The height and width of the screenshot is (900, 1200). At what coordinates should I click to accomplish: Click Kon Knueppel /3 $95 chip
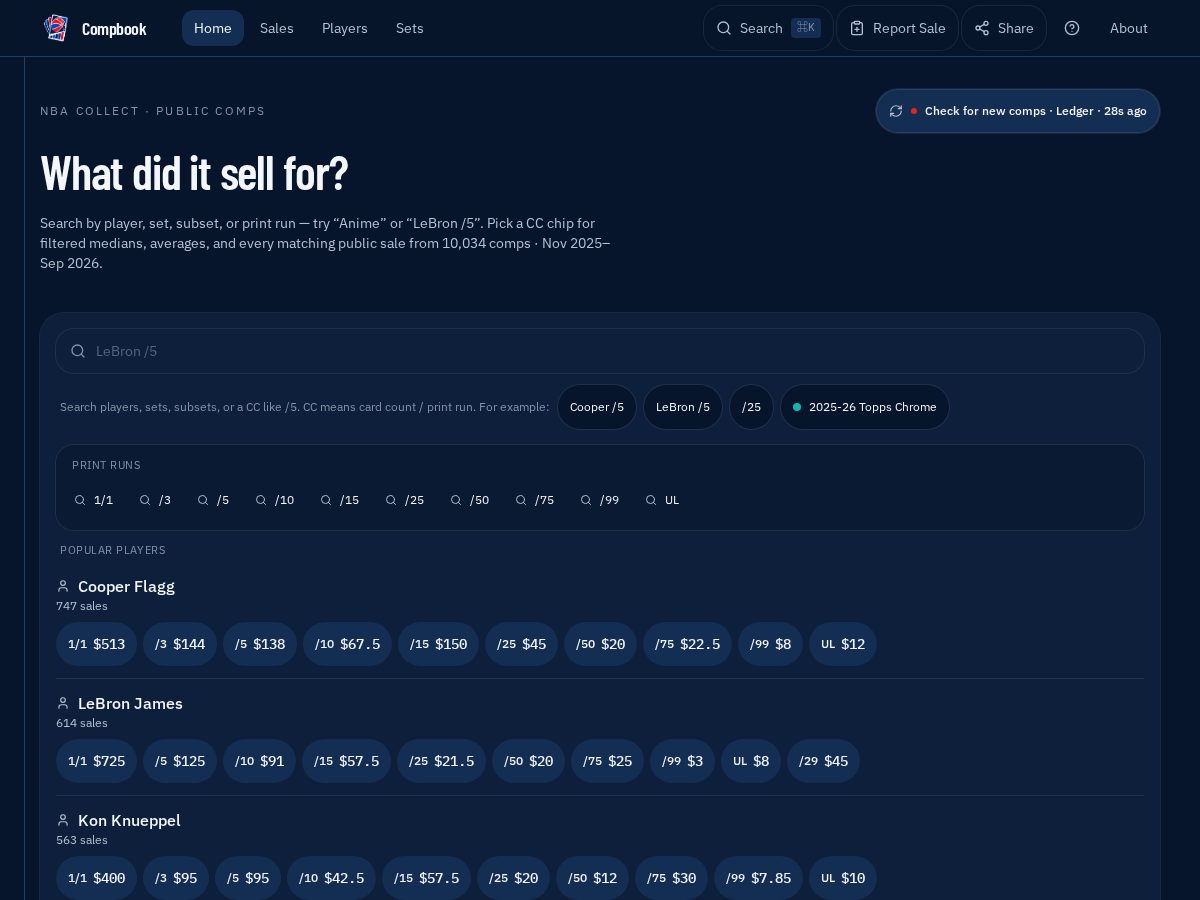[176, 878]
